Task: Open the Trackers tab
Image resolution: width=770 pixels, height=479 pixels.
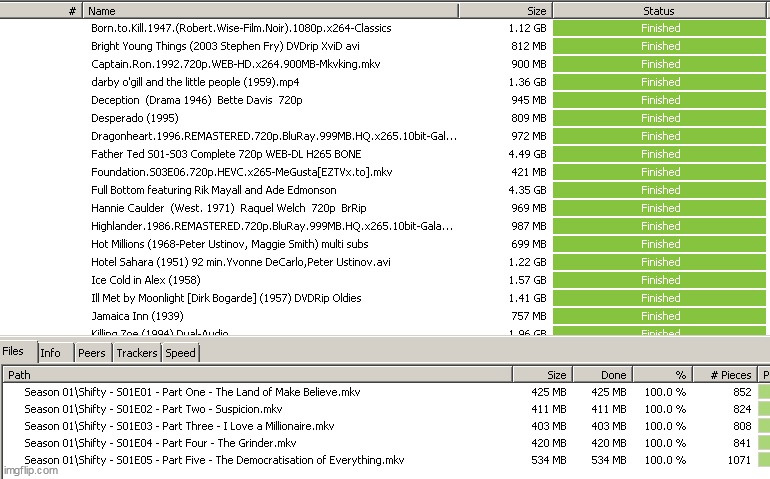Action: pyautogui.click(x=137, y=353)
